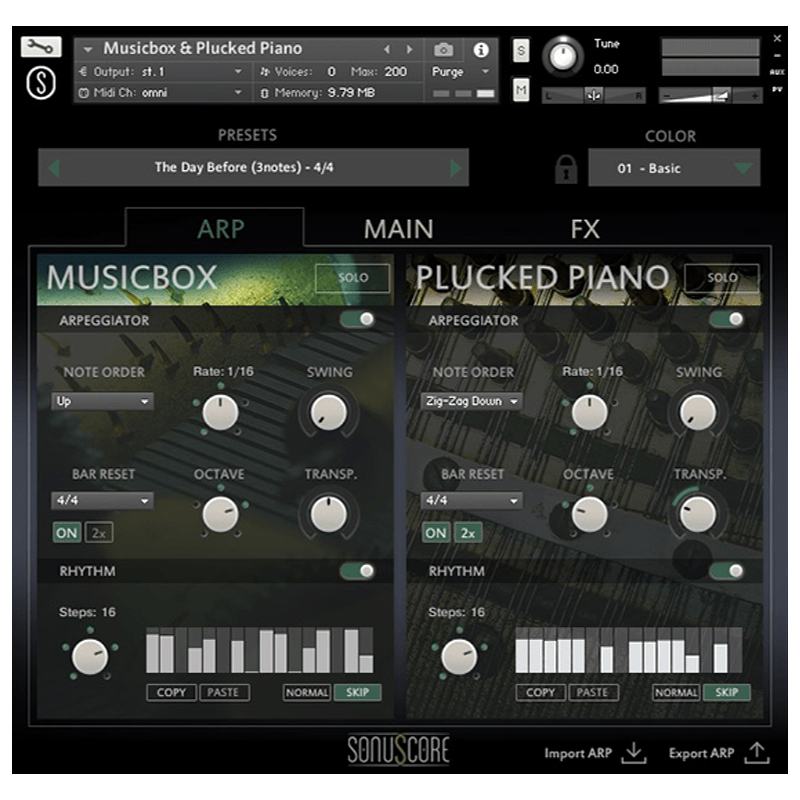800x800 pixels.
Task: Set Musicbox rhythm mode to Normal
Action: (307, 693)
